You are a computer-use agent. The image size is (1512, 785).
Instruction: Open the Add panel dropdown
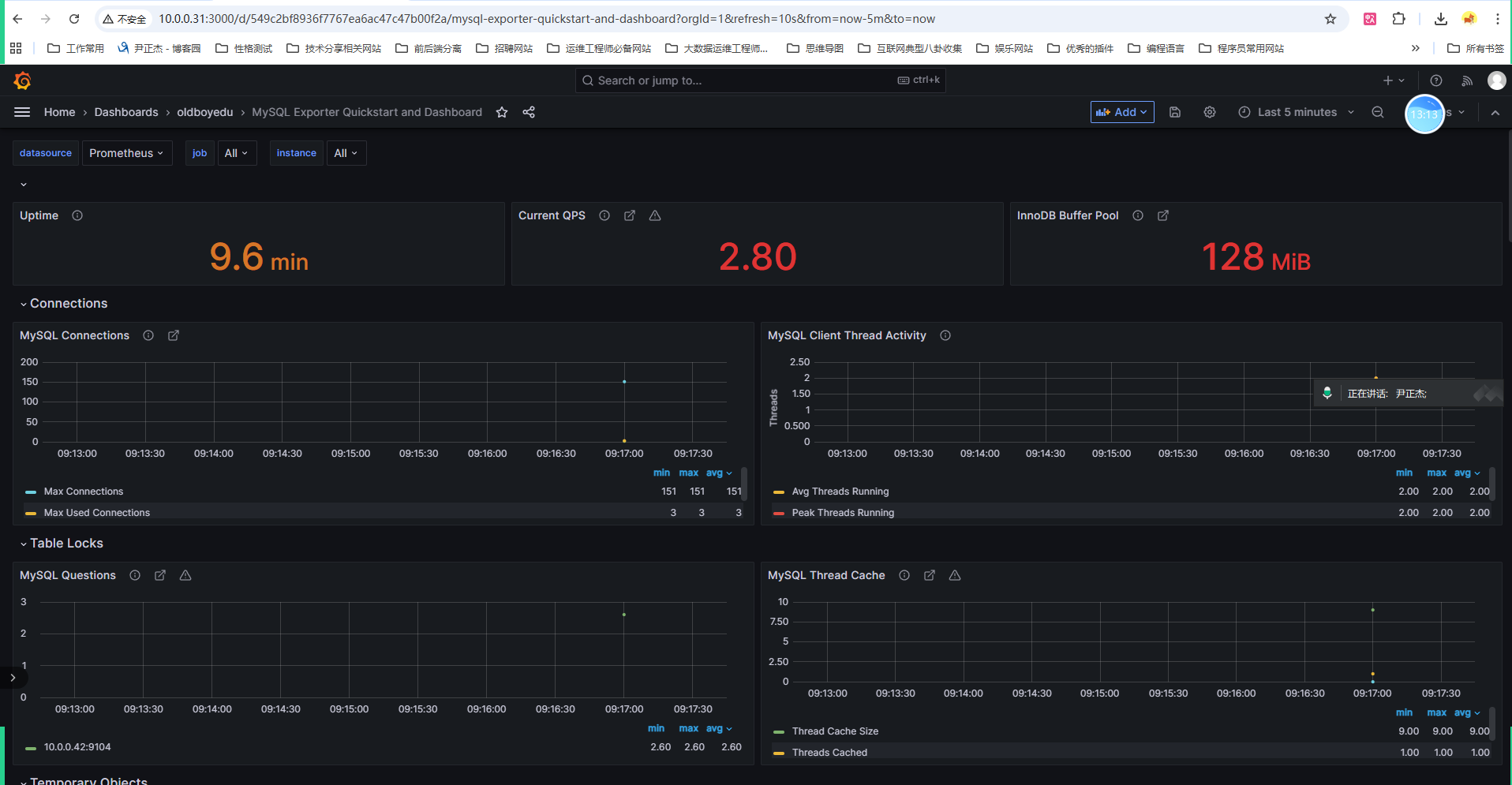[1122, 112]
